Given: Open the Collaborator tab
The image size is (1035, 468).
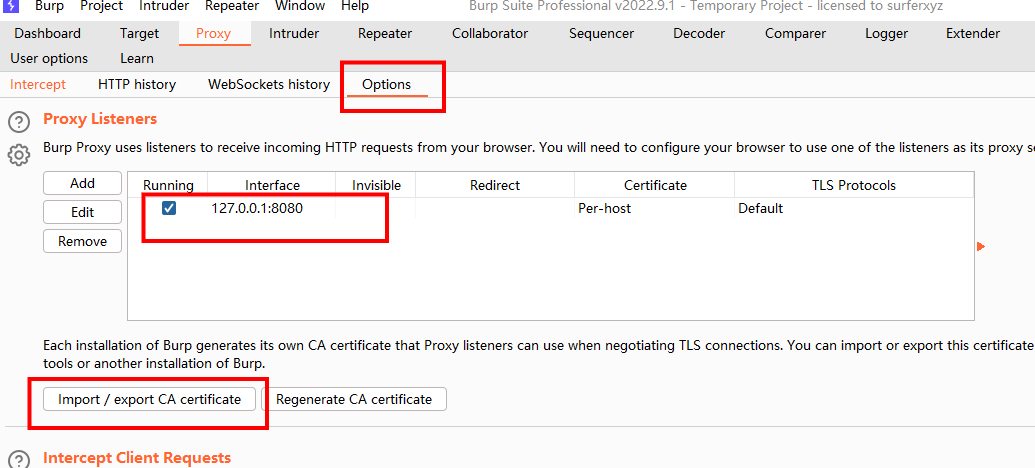Looking at the screenshot, I should tap(490, 33).
